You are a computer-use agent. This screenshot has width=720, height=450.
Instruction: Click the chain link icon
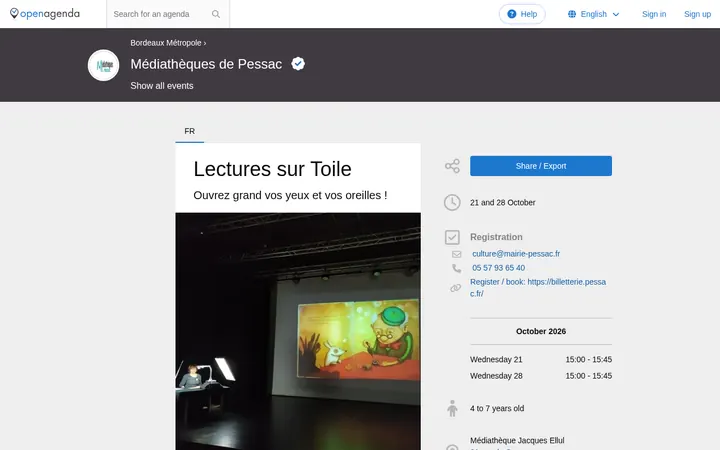pos(456,288)
